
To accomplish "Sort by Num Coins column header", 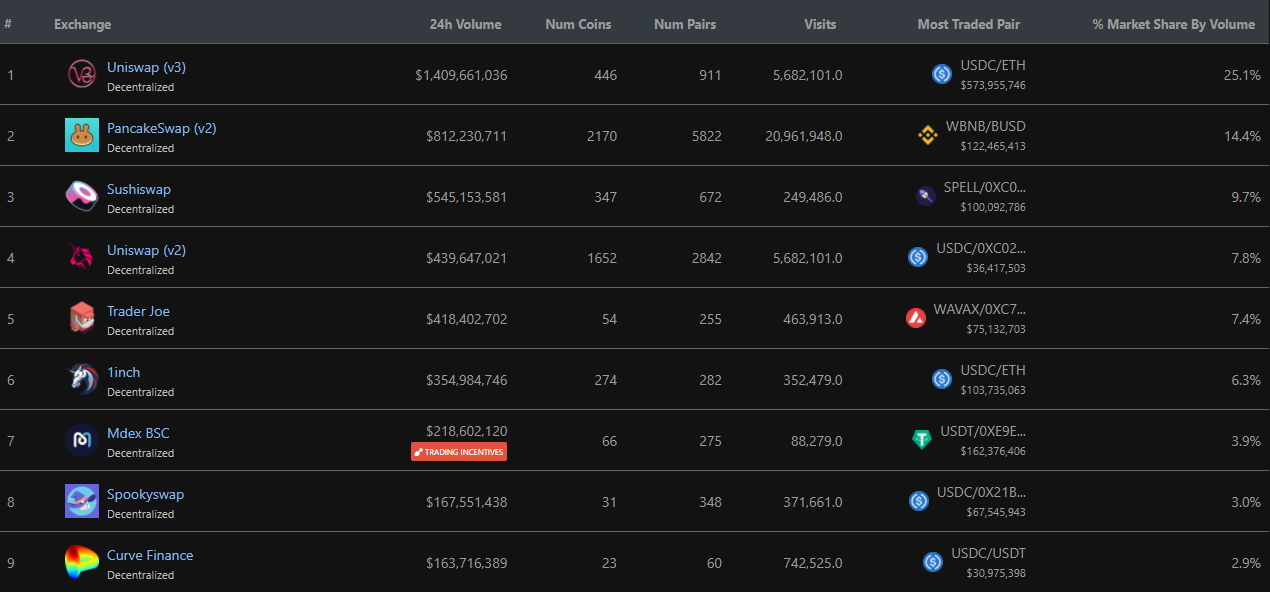I will 578,24.
